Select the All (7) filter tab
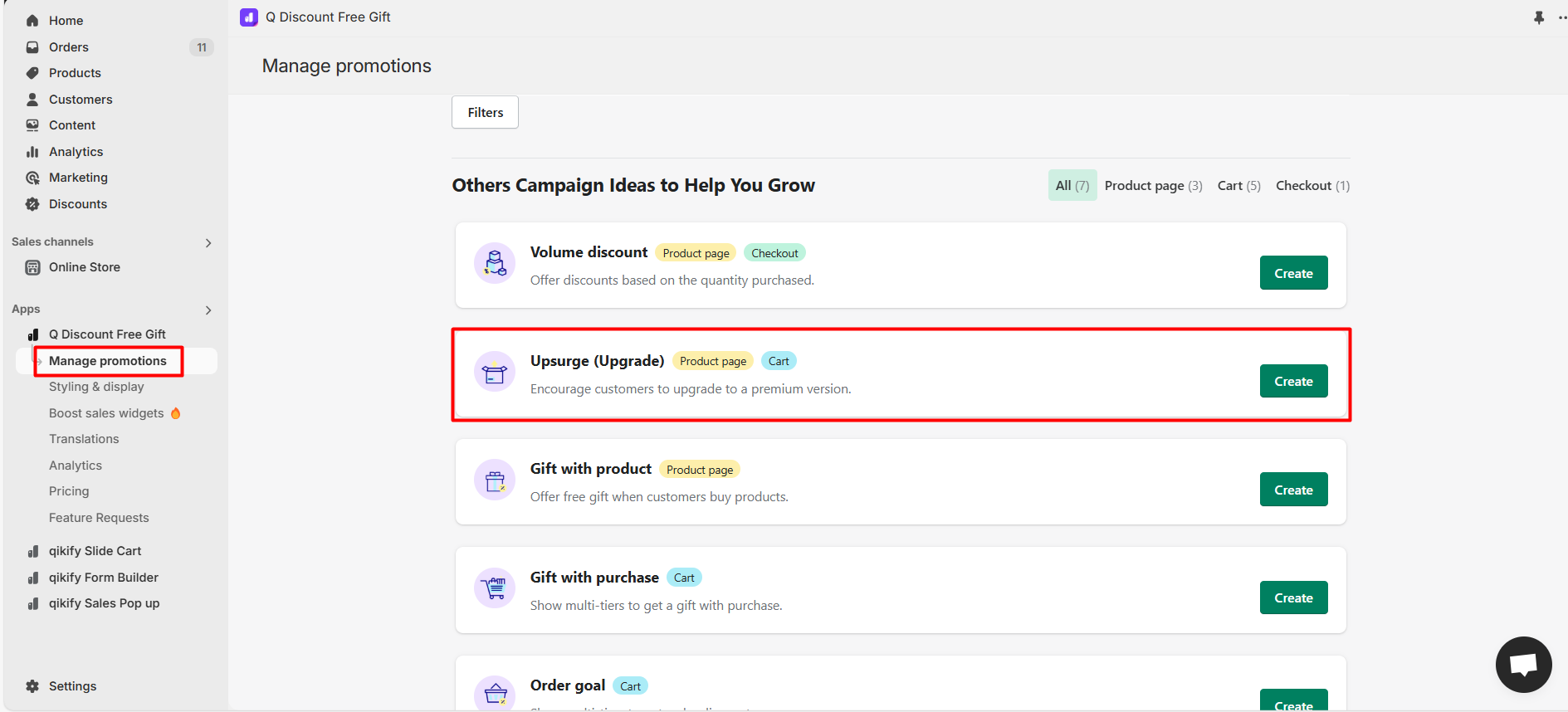Image resolution: width=1568 pixels, height=712 pixels. [1072, 186]
